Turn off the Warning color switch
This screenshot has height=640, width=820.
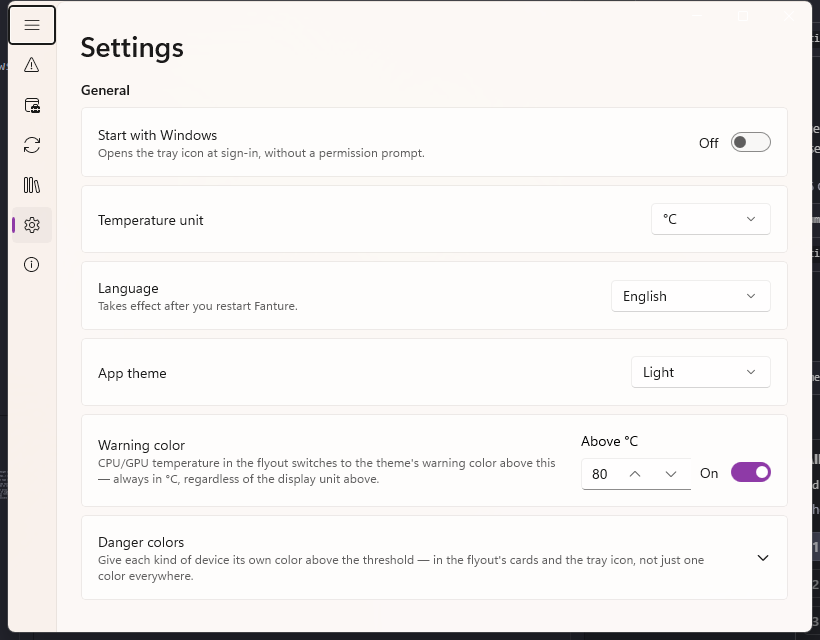750,472
